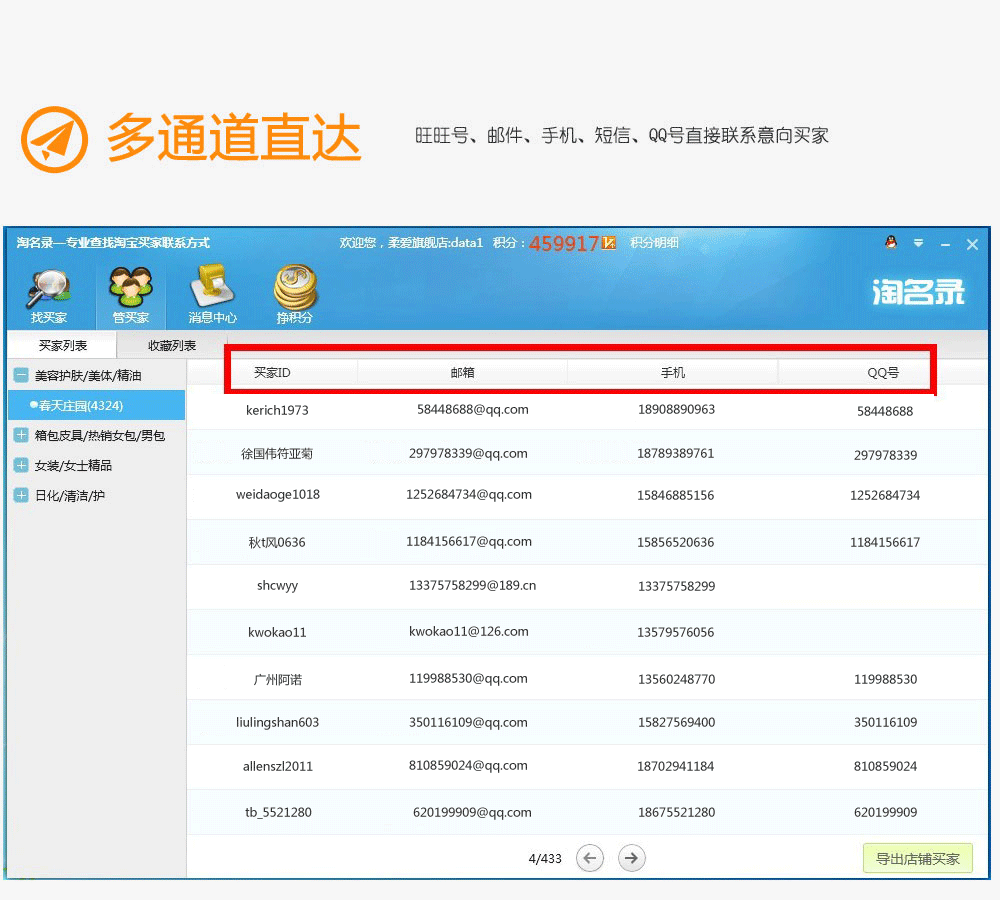Expand the 箱包皮具/热销女包/男包 category
The height and width of the screenshot is (900, 1000).
[21, 436]
